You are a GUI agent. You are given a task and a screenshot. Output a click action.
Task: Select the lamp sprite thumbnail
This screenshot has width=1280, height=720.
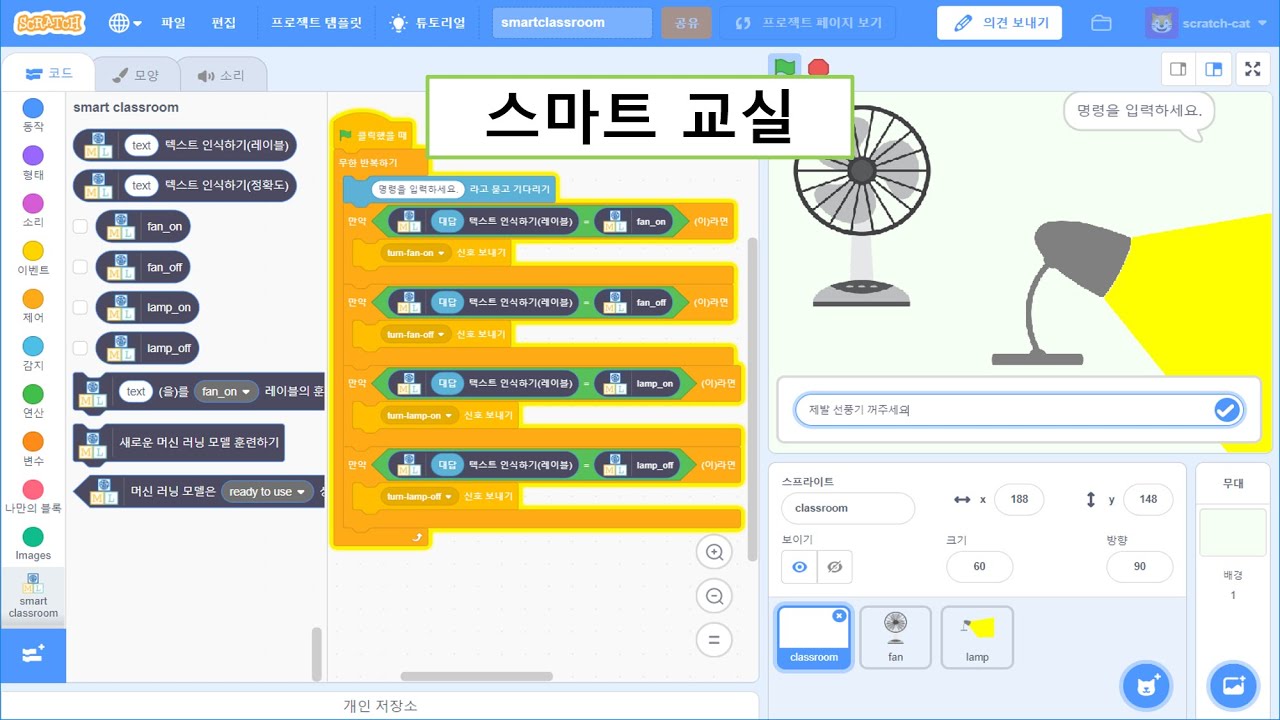coord(977,637)
